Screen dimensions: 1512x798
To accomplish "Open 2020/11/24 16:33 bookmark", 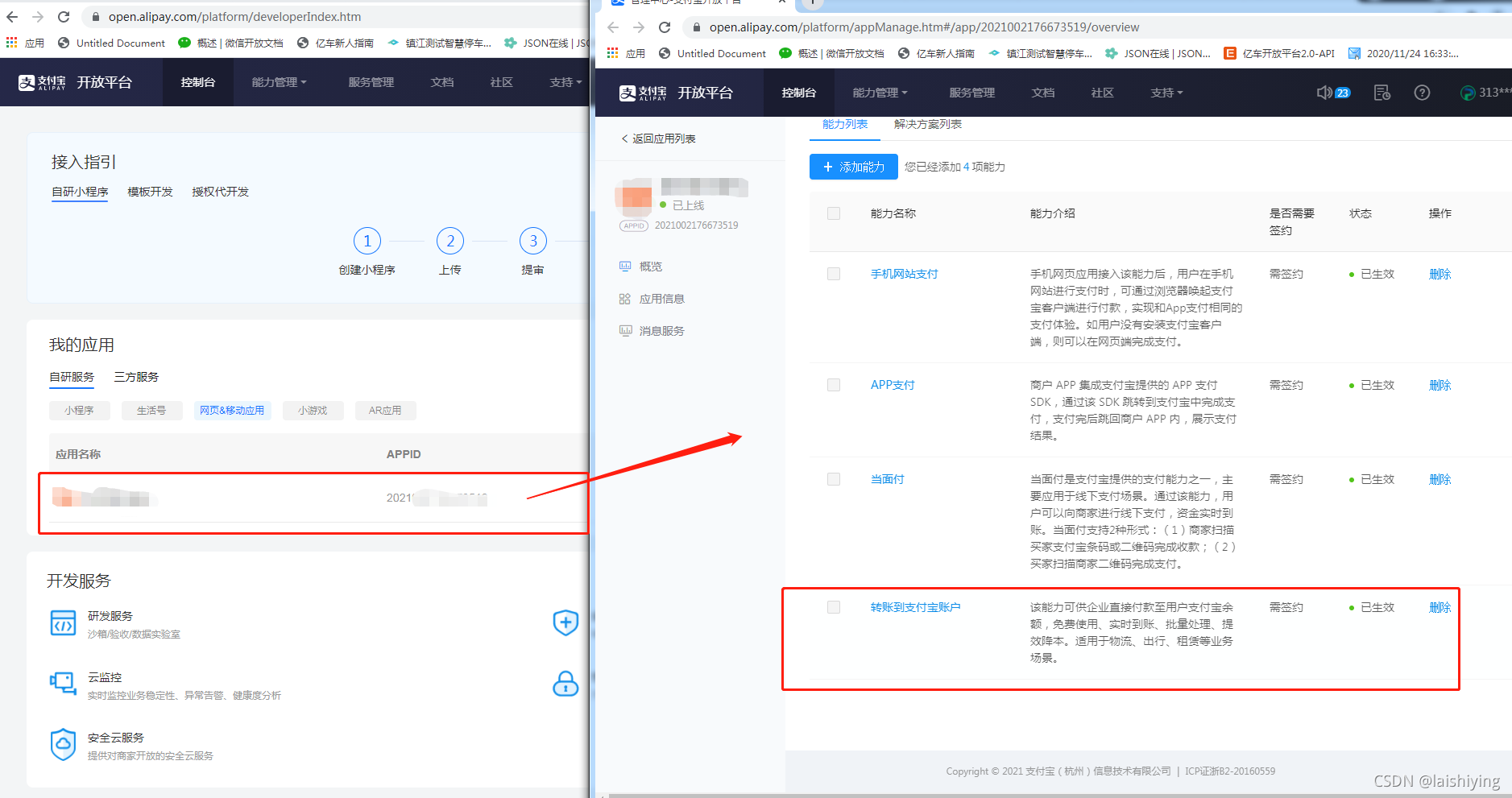I will point(1403,53).
